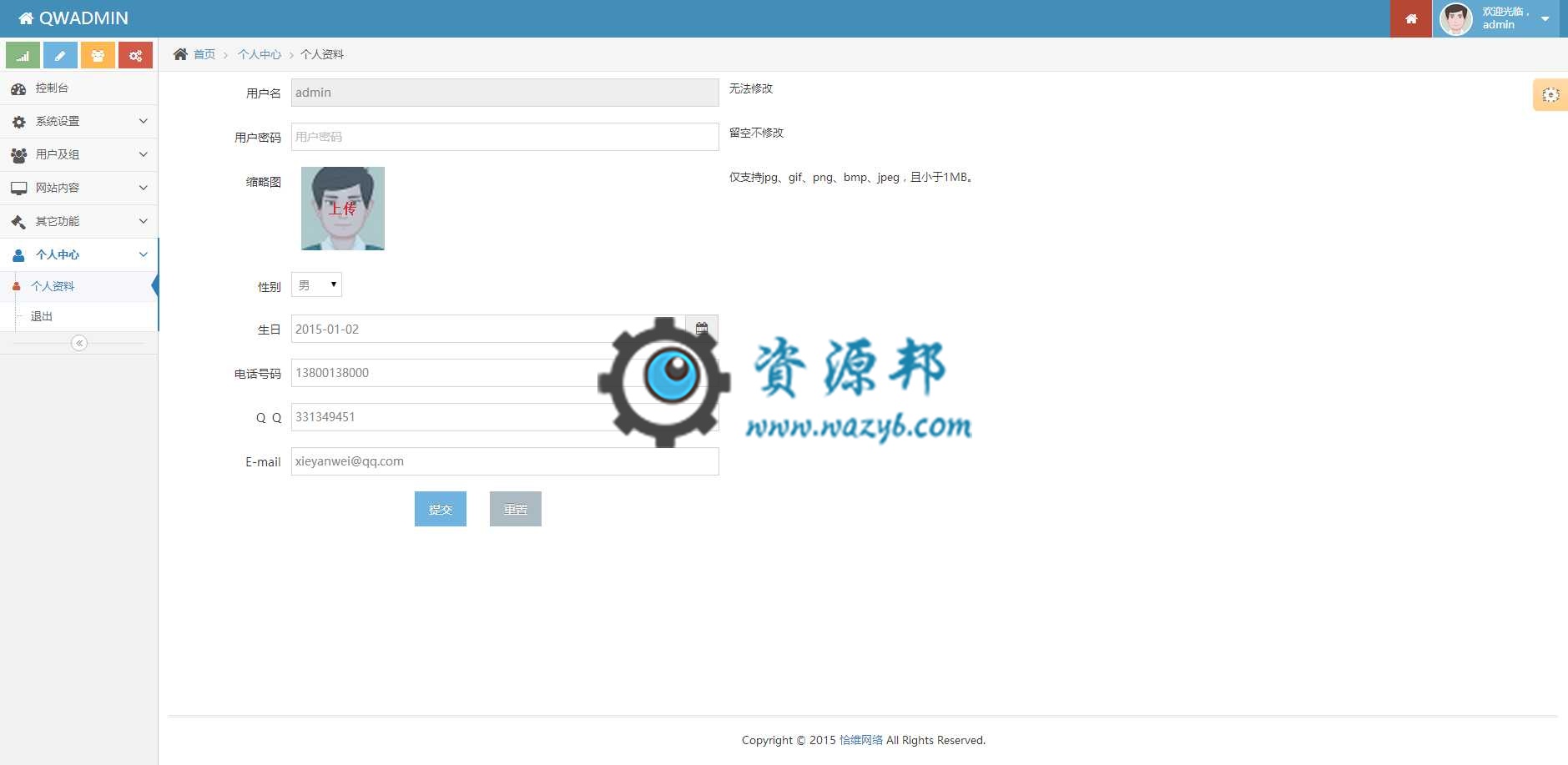Expand the 网站内容 menu
Viewport: 1568px width, 765px height.
[x=79, y=188]
